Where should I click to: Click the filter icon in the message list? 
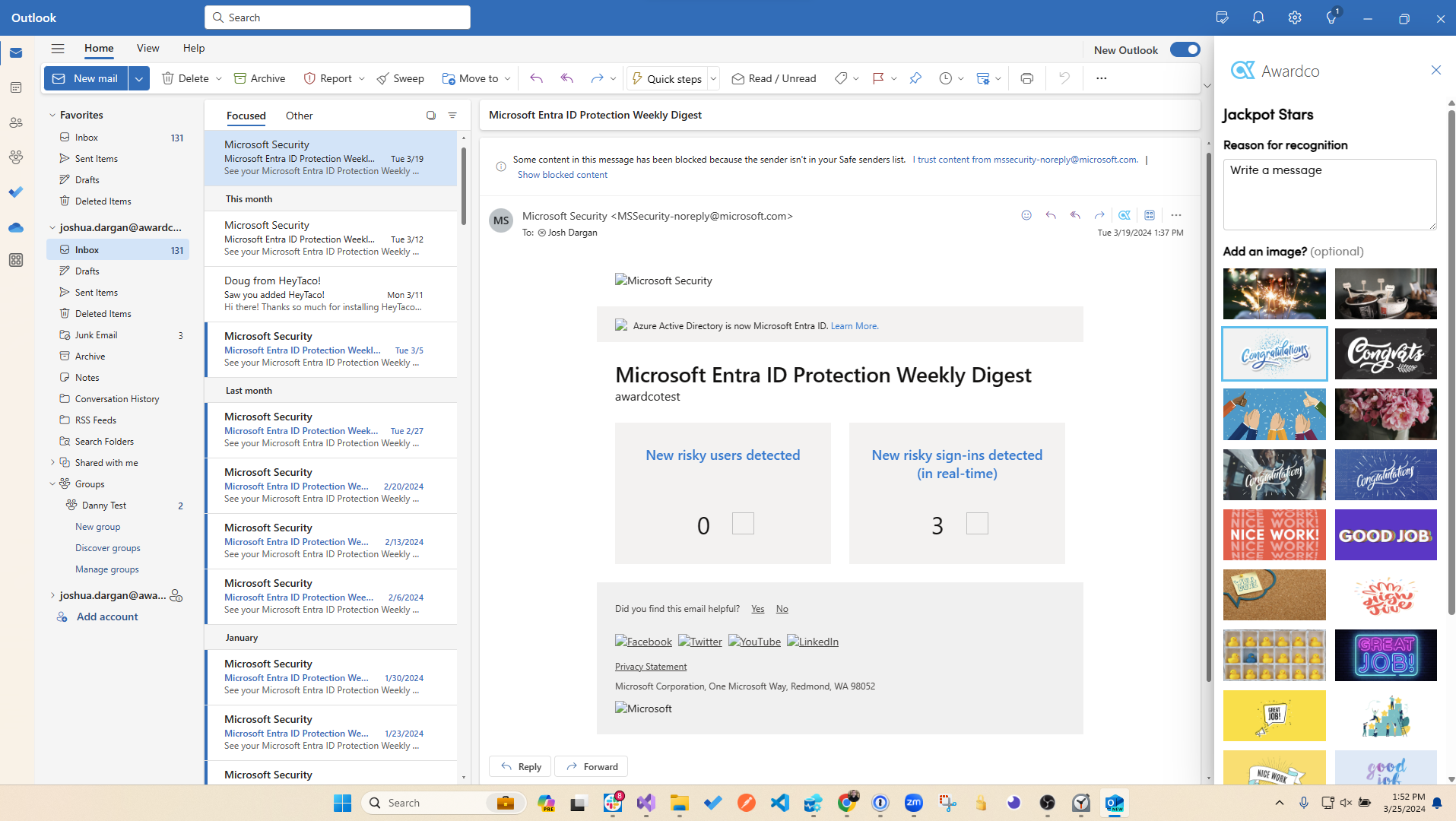(x=452, y=116)
